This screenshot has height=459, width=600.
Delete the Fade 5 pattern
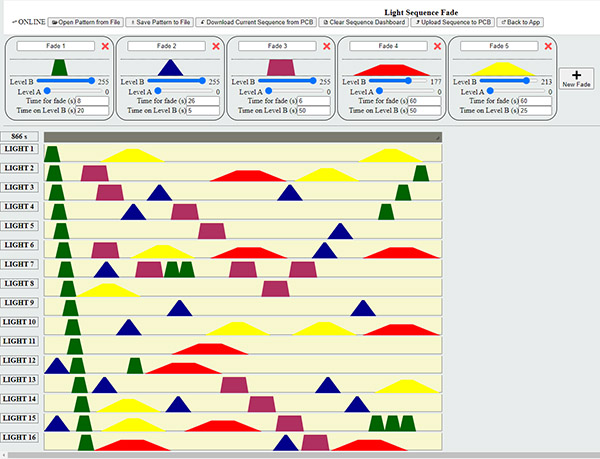pyautogui.click(x=548, y=46)
